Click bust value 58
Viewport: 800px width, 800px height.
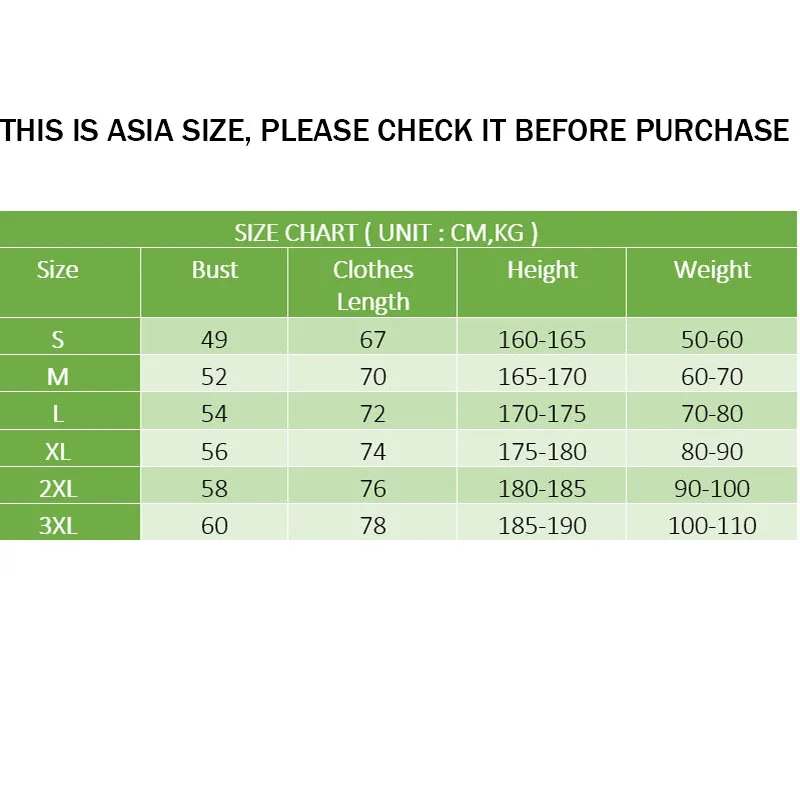215,489
